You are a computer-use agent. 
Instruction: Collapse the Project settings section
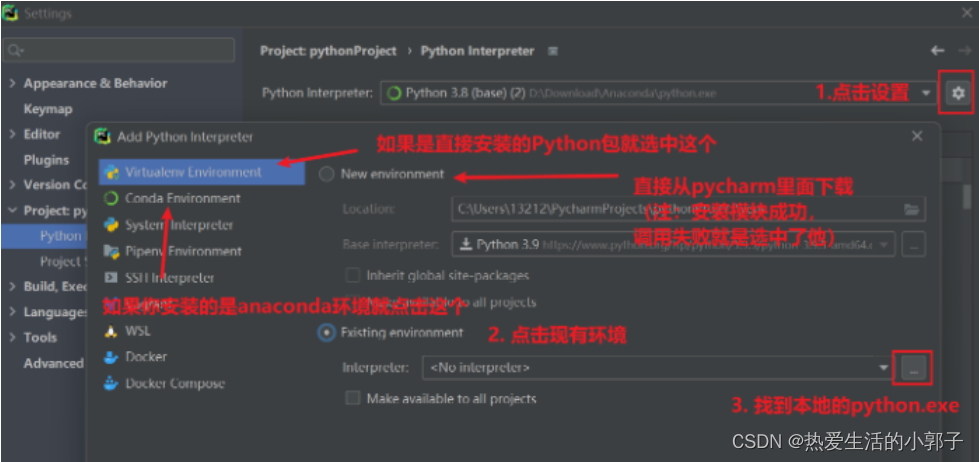click(x=12, y=210)
